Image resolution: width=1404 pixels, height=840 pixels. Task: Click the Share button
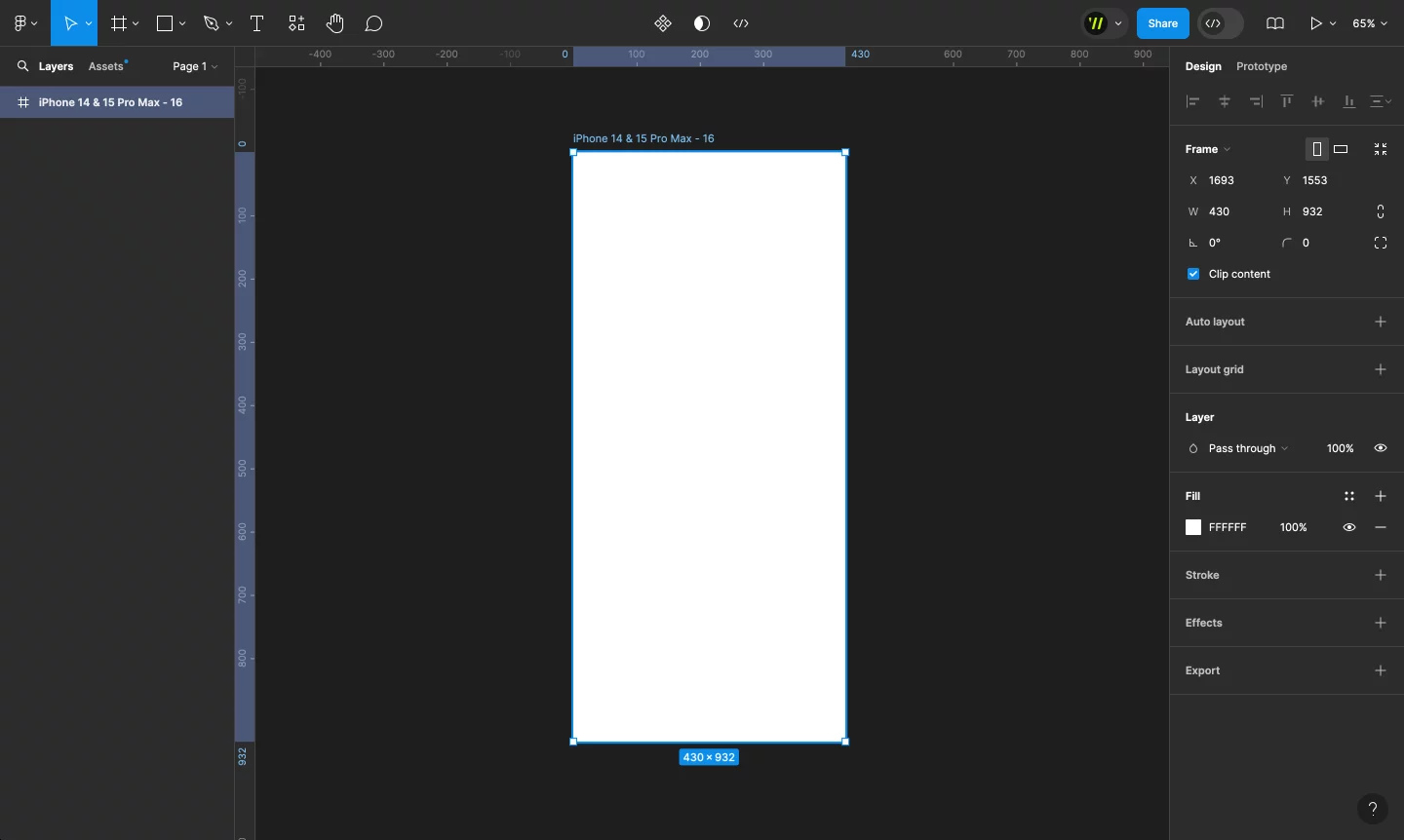coord(1162,23)
